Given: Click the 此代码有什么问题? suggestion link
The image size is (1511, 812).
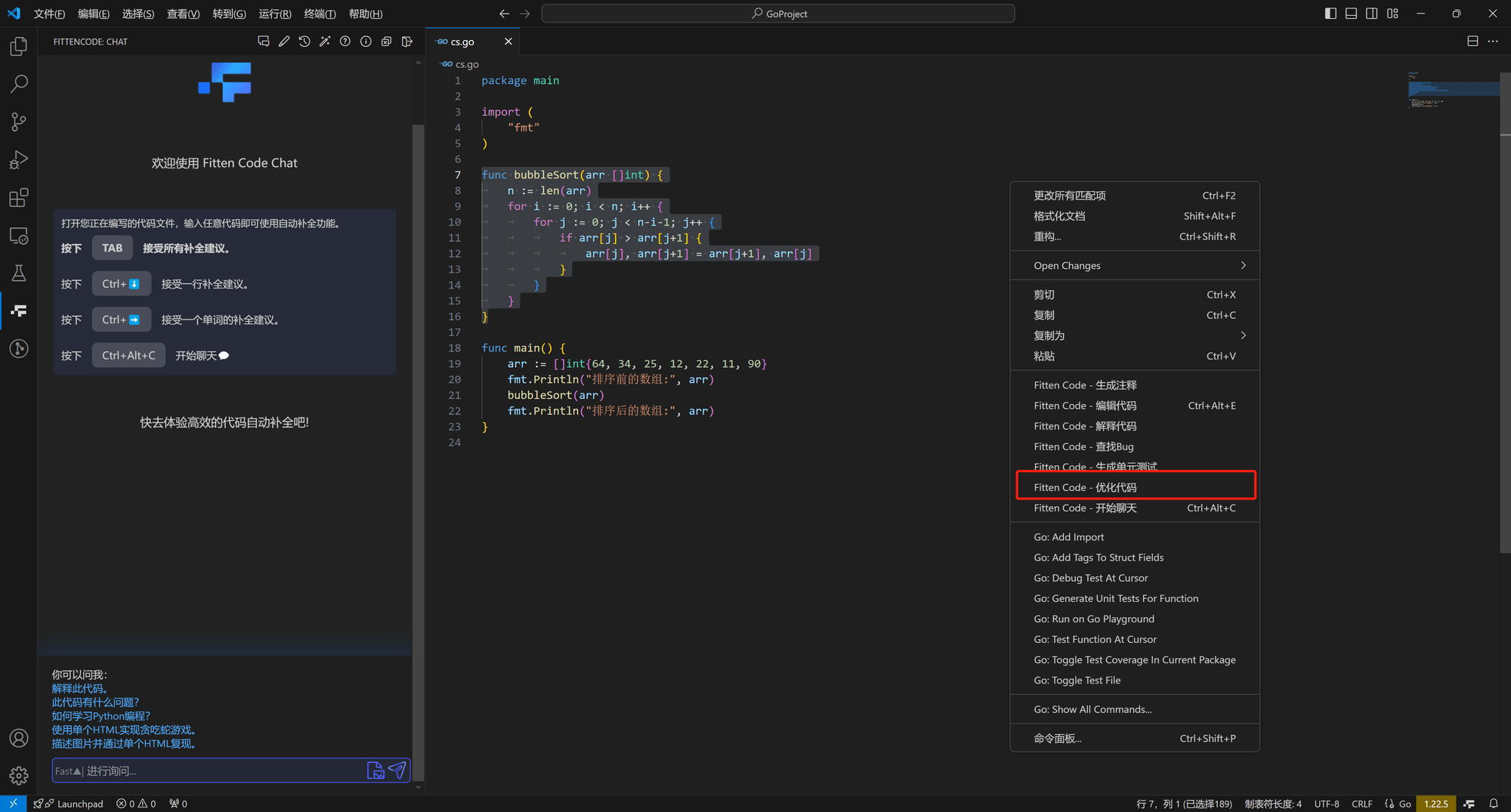Looking at the screenshot, I should [x=95, y=702].
